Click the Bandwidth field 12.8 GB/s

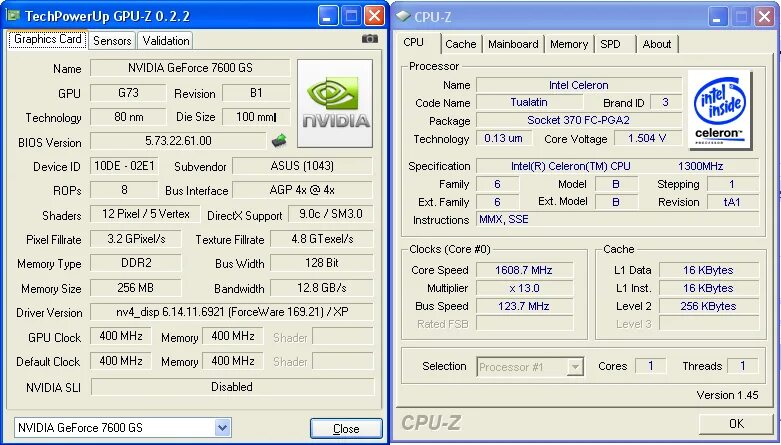click(x=322, y=288)
